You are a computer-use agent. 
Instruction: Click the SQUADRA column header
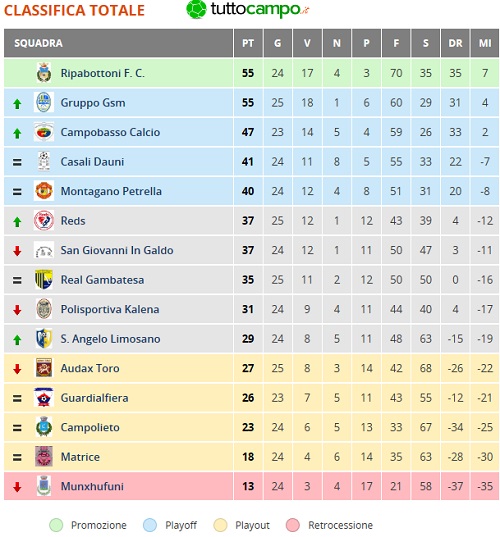[118, 43]
